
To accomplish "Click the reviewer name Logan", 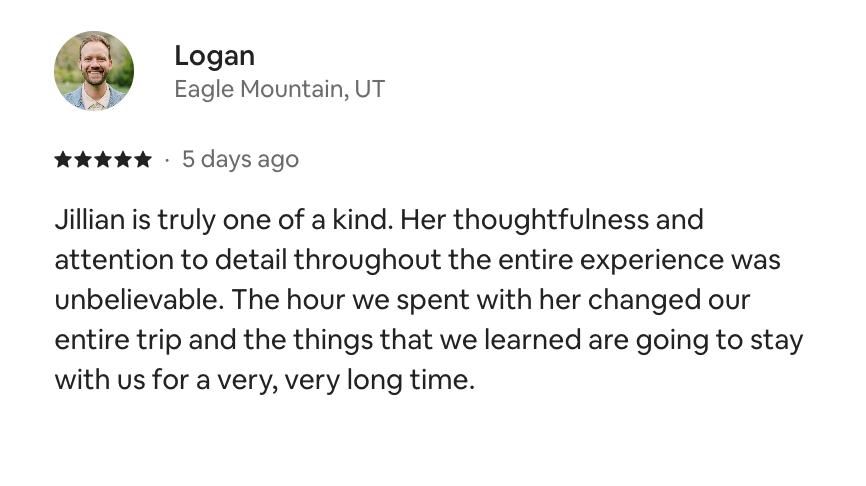I will click(x=214, y=57).
